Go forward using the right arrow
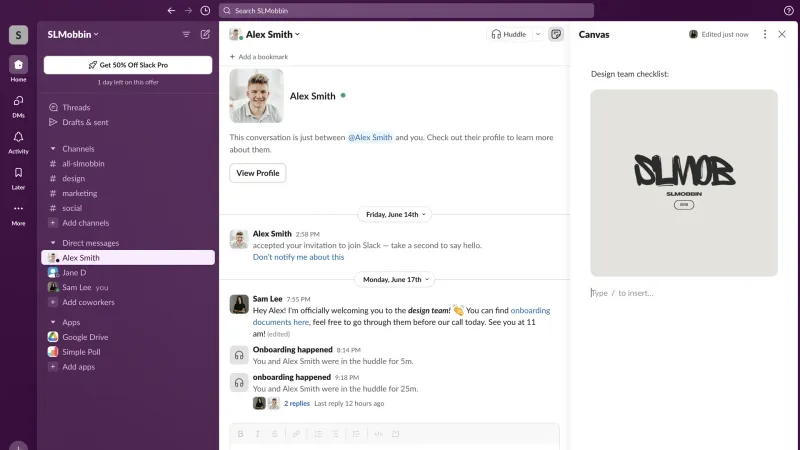This screenshot has width=800, height=450. [188, 10]
